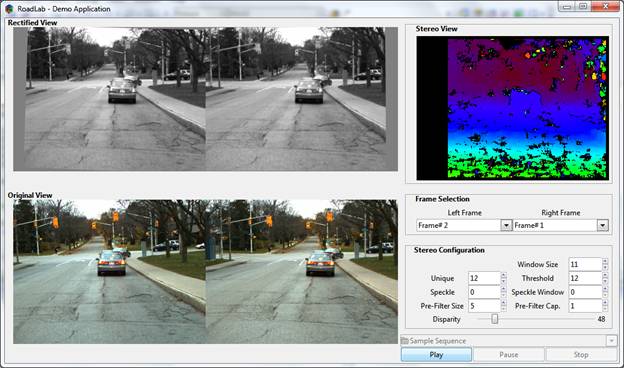Decrease Threshold with its down arrow
The width and height of the screenshot is (624, 368).
click(x=605, y=281)
